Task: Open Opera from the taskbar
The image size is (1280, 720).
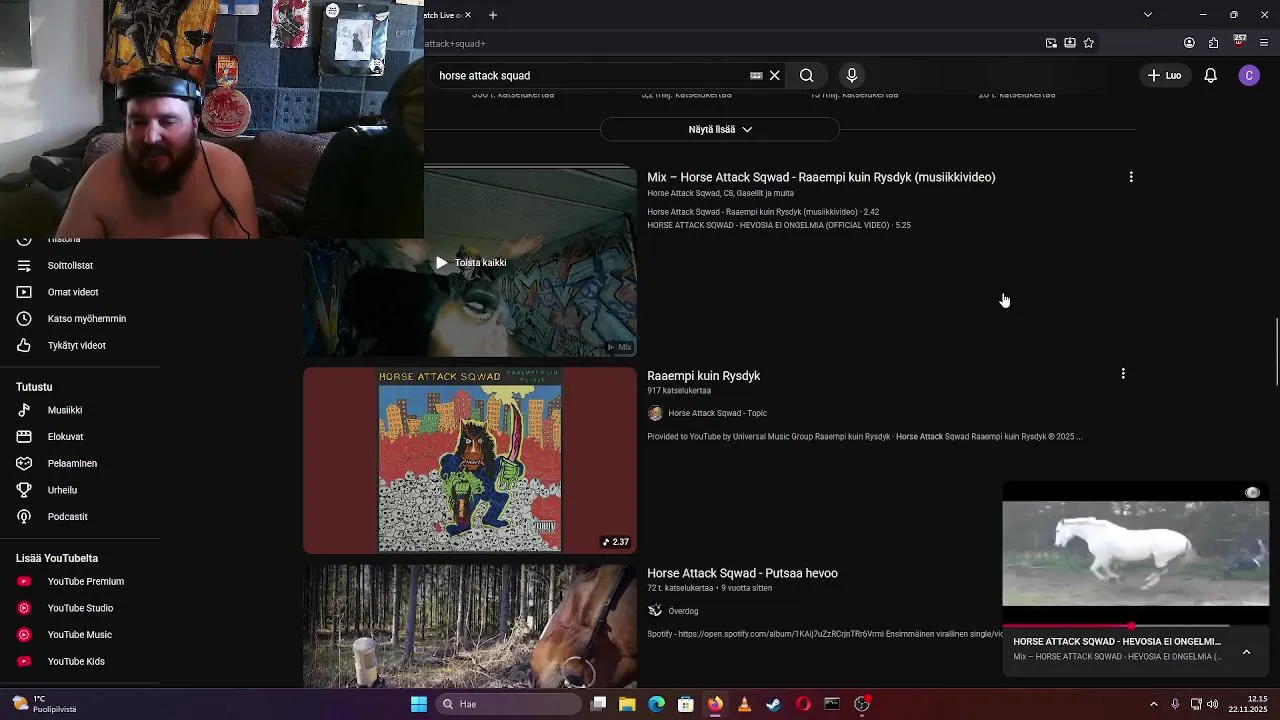Action: pyautogui.click(x=803, y=704)
